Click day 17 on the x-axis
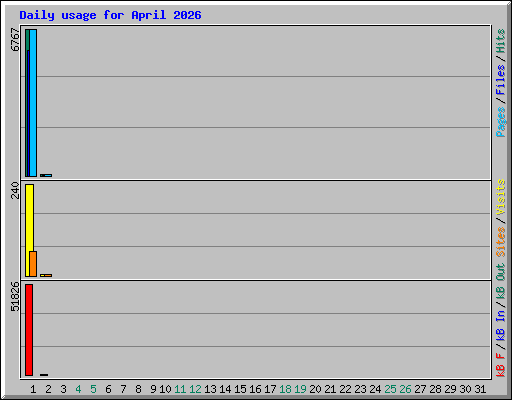 270,389
